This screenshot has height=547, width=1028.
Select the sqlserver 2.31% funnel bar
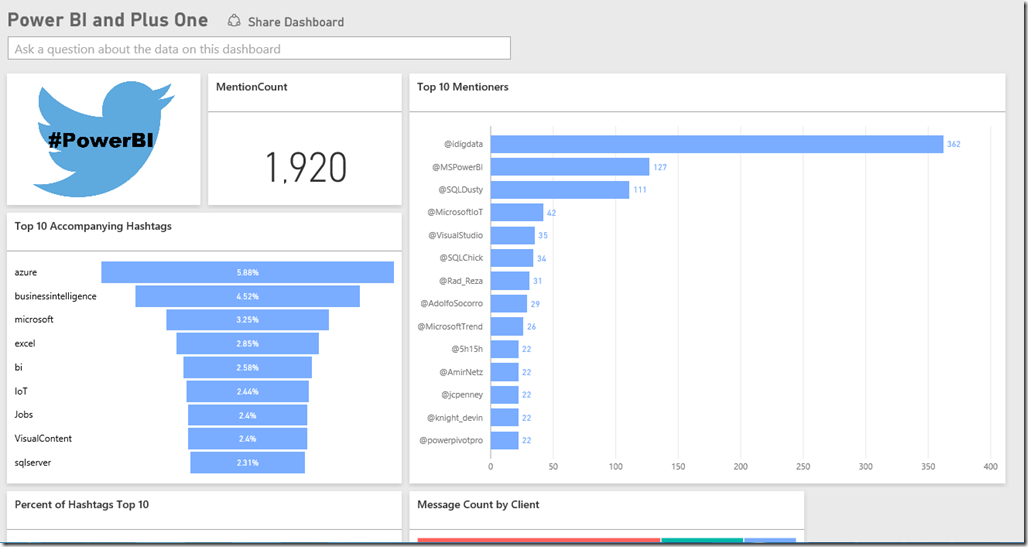click(247, 462)
